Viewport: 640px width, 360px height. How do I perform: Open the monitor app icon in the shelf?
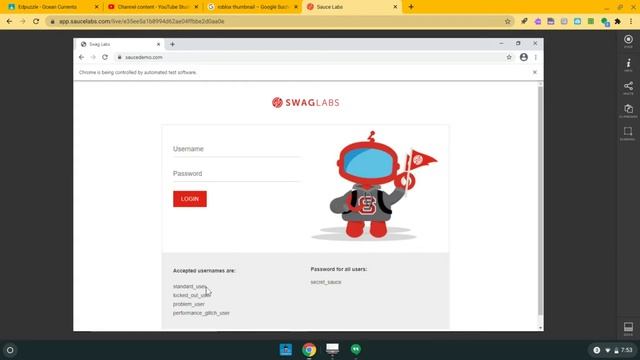332,349
